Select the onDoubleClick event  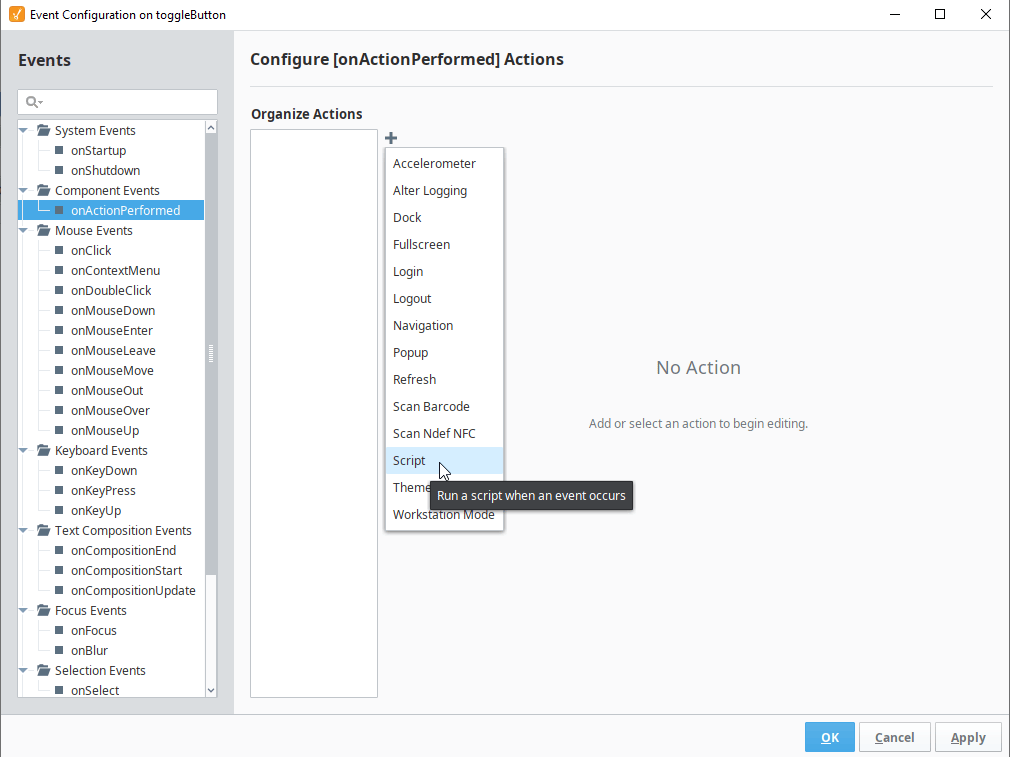point(111,290)
